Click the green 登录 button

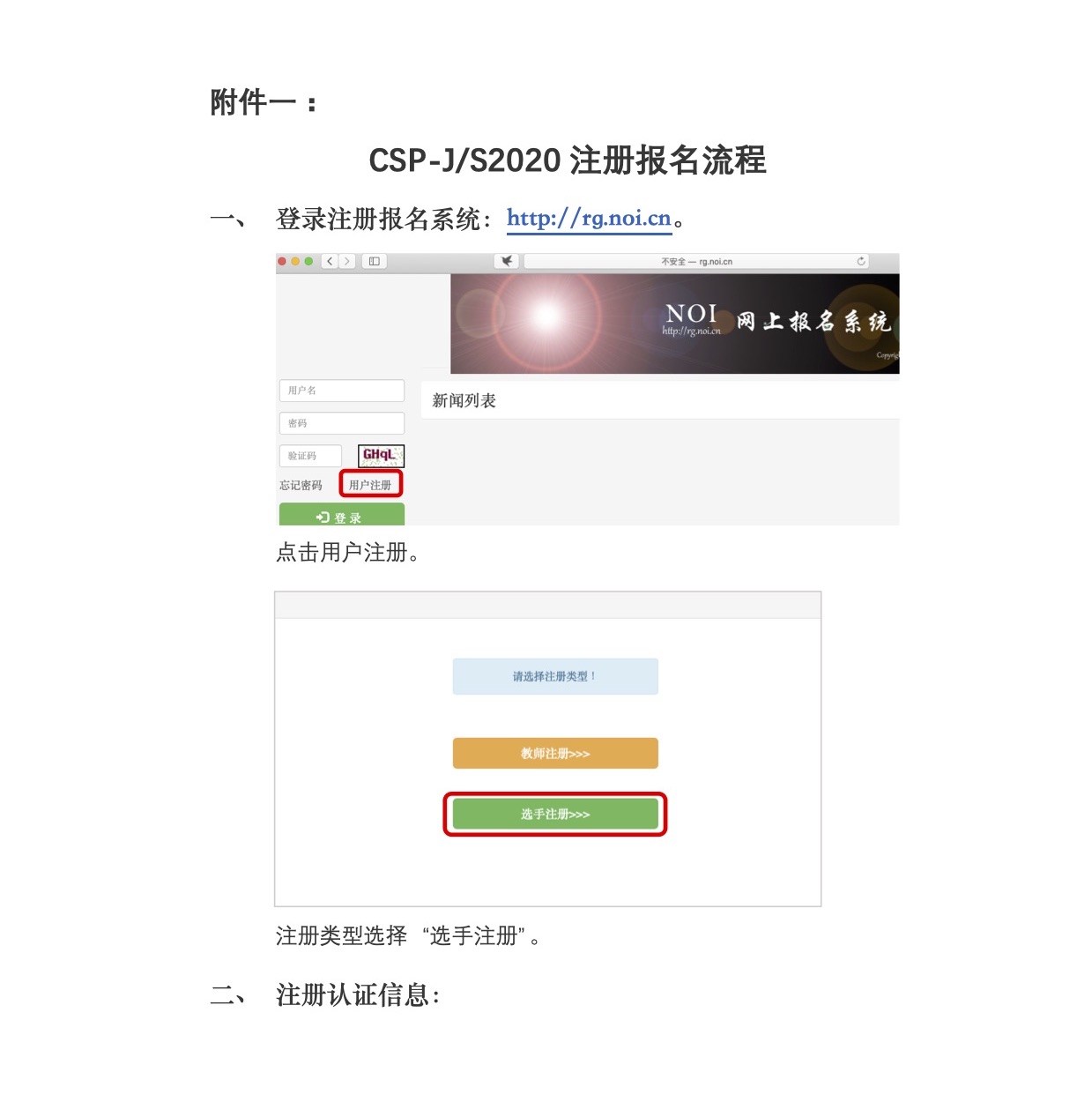coord(342,515)
